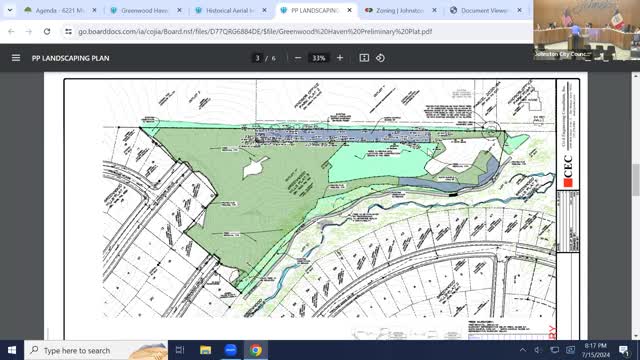Click the Type here to search box
The height and width of the screenshot is (360, 640).
(x=96, y=350)
